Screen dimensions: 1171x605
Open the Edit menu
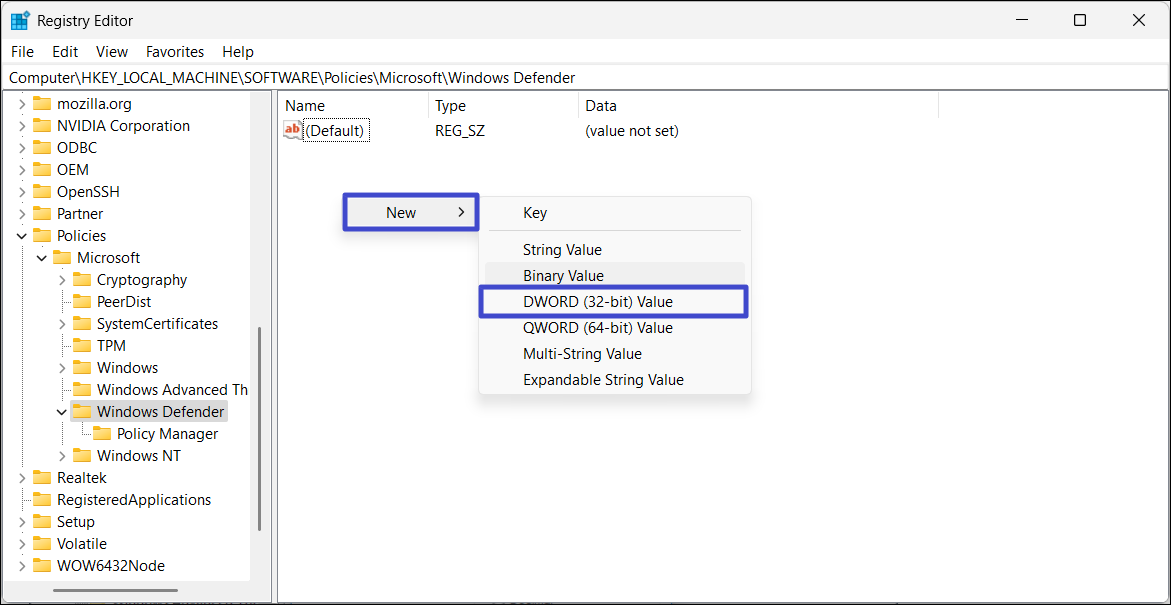(65, 52)
